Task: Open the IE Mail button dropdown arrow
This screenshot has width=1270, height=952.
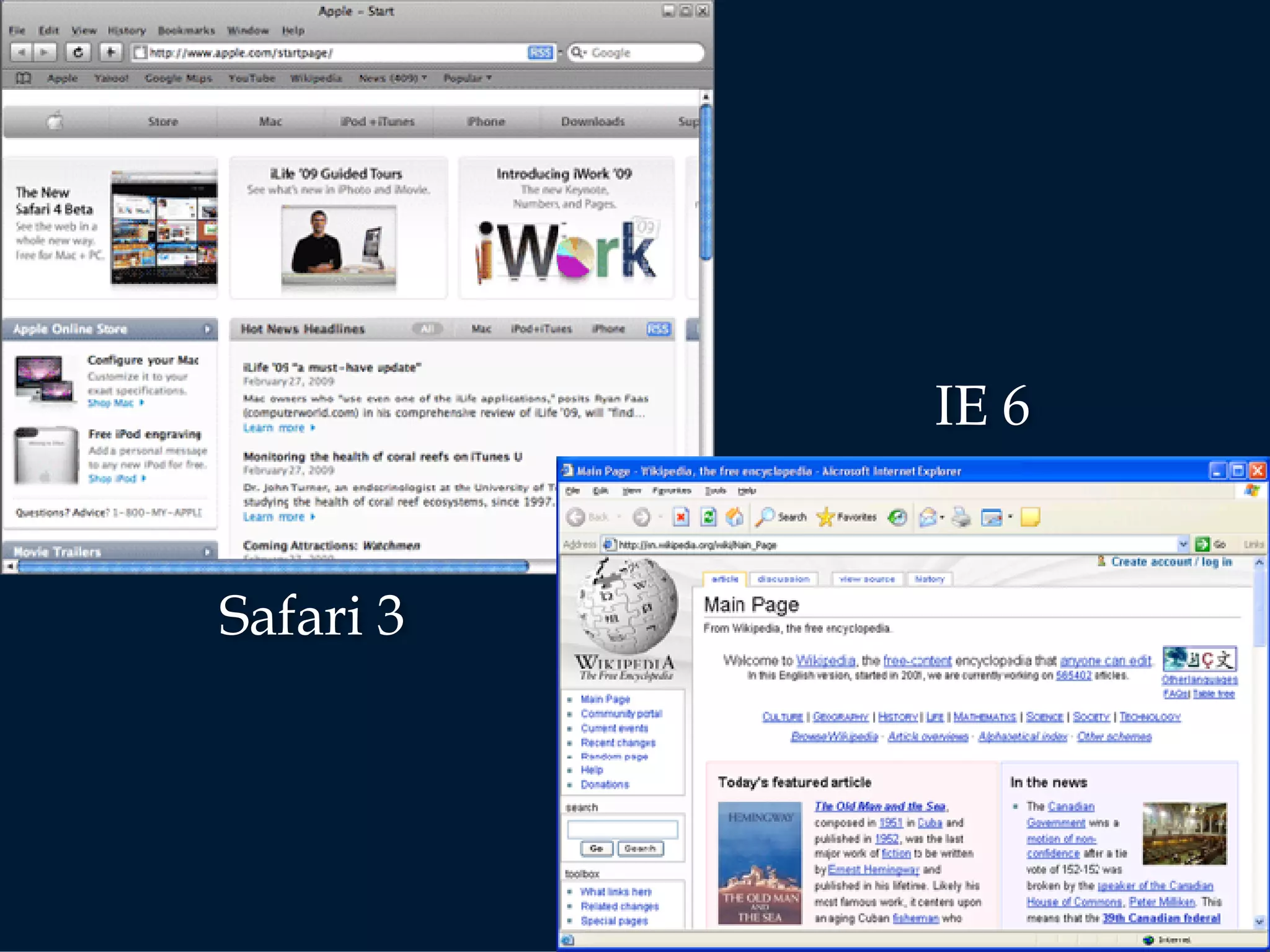Action: pos(943,517)
